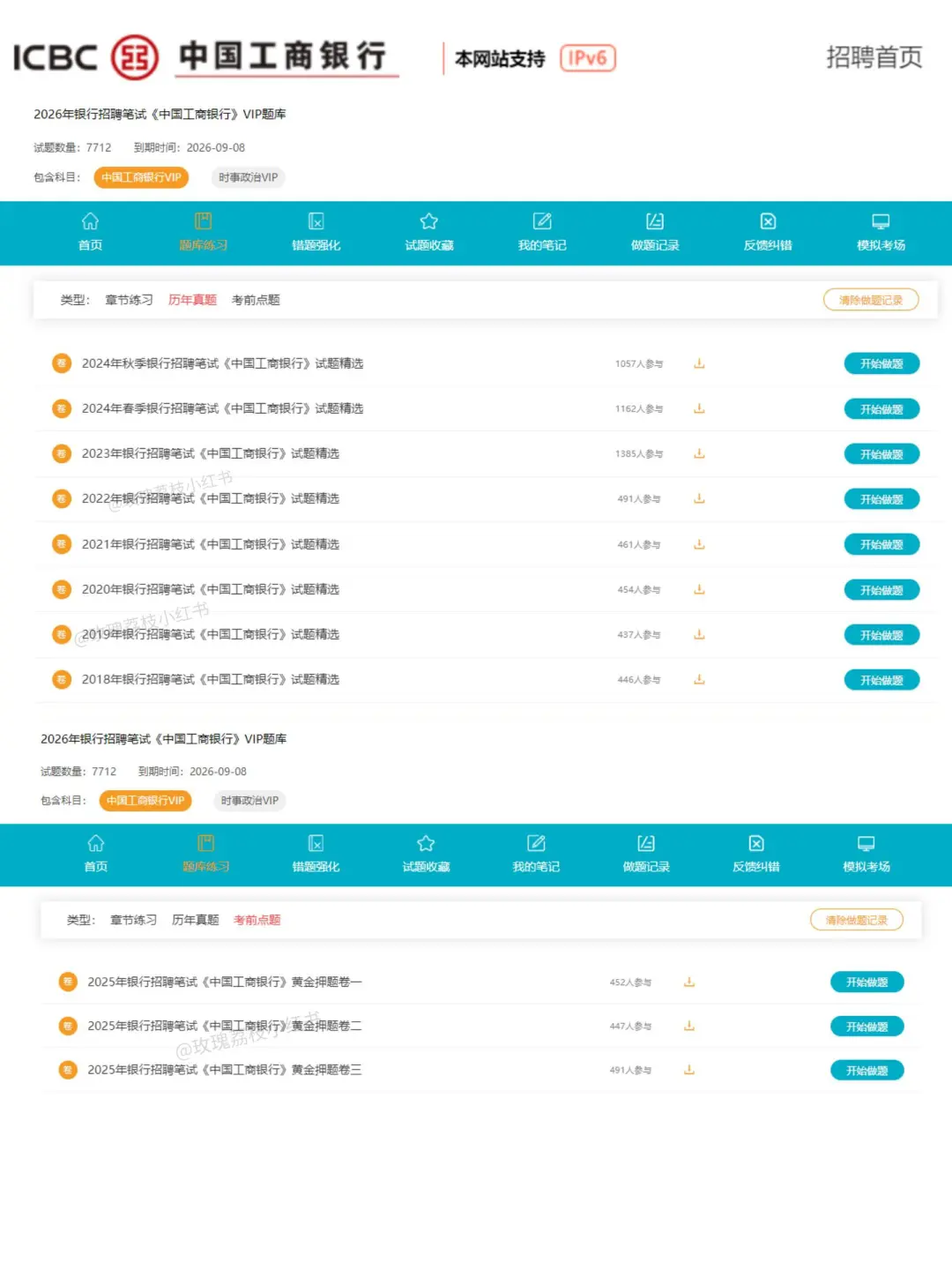Open 我的笔记 icon in the lower navigation bar
The width and height of the screenshot is (952, 1270).
click(x=536, y=843)
